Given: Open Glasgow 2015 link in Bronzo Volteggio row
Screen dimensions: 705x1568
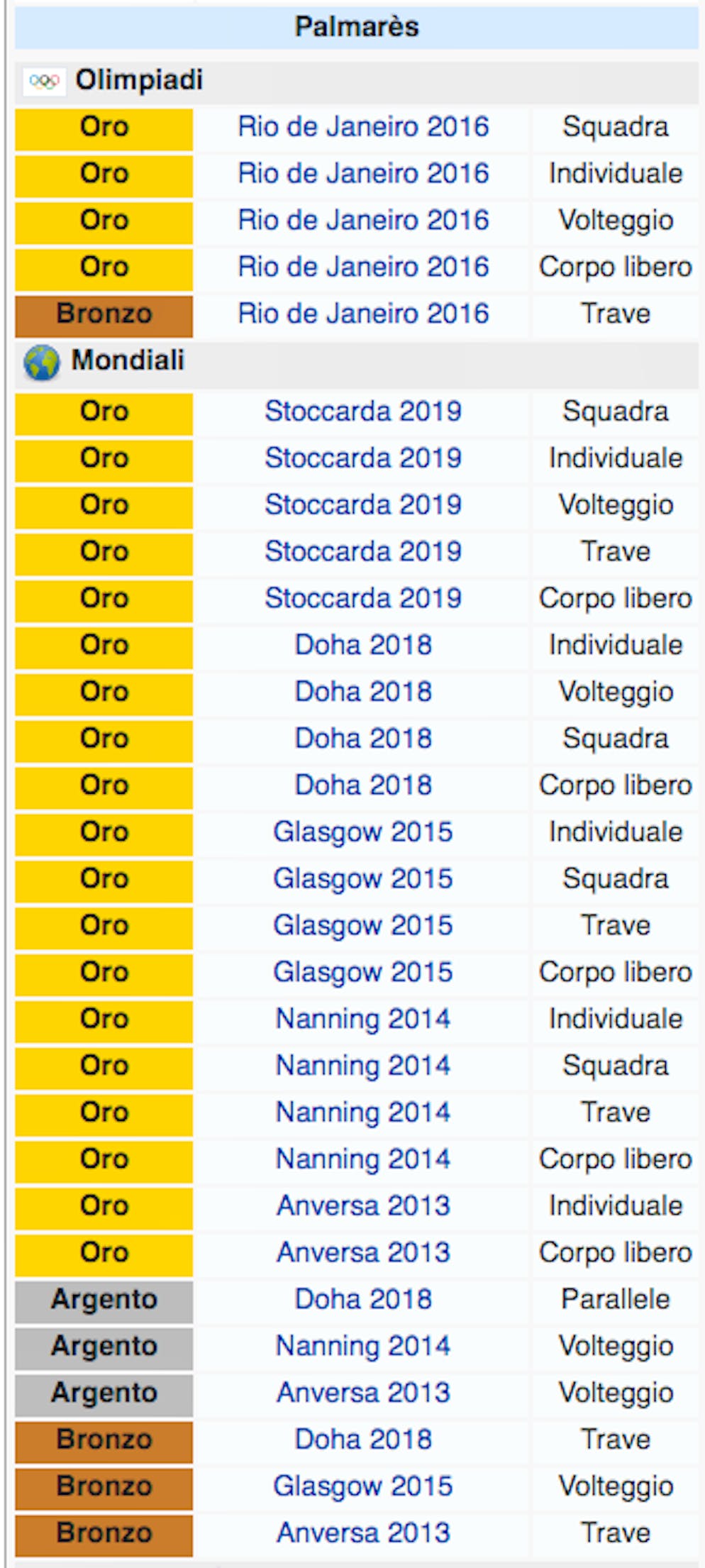Looking at the screenshot, I should 363,1486.
